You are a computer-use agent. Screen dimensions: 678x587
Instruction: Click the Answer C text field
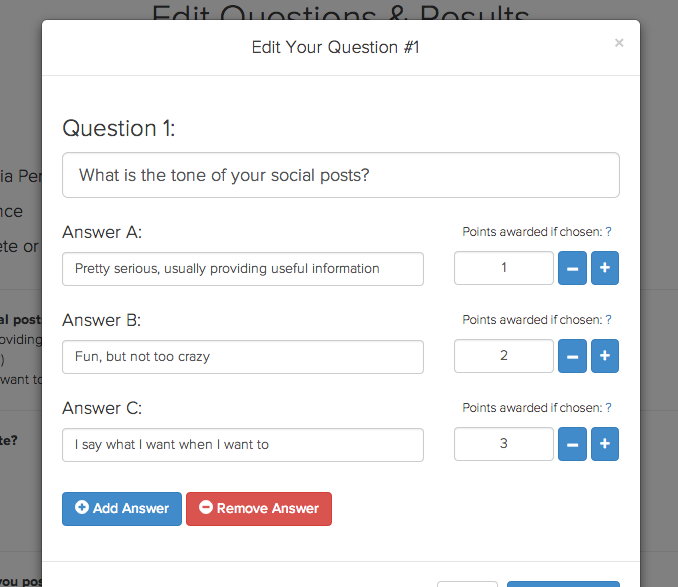(x=243, y=444)
